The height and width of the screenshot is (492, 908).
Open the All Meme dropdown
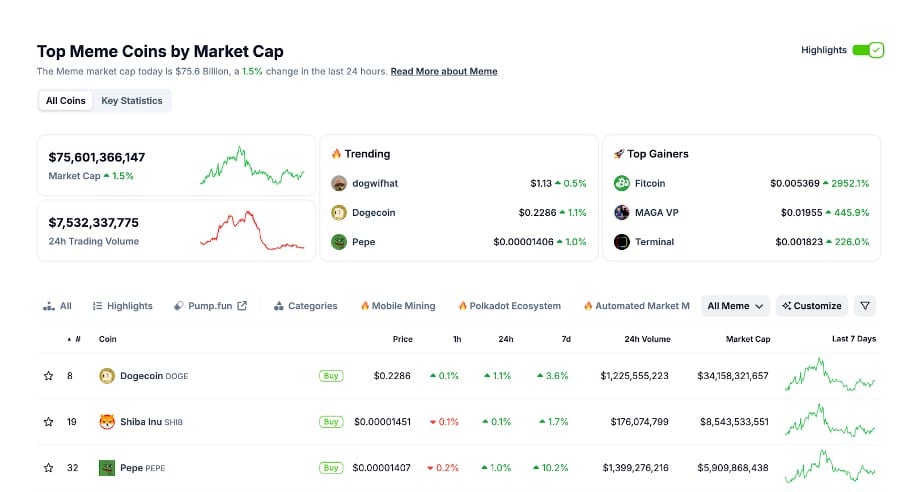[x=735, y=306]
